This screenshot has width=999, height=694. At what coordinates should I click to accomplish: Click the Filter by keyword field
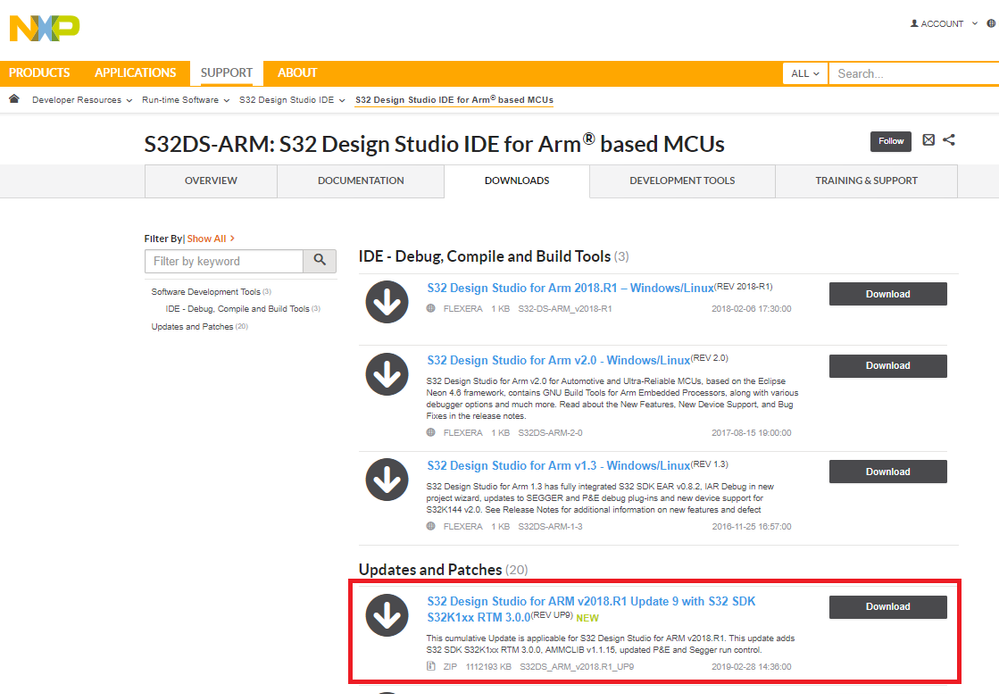click(x=224, y=261)
